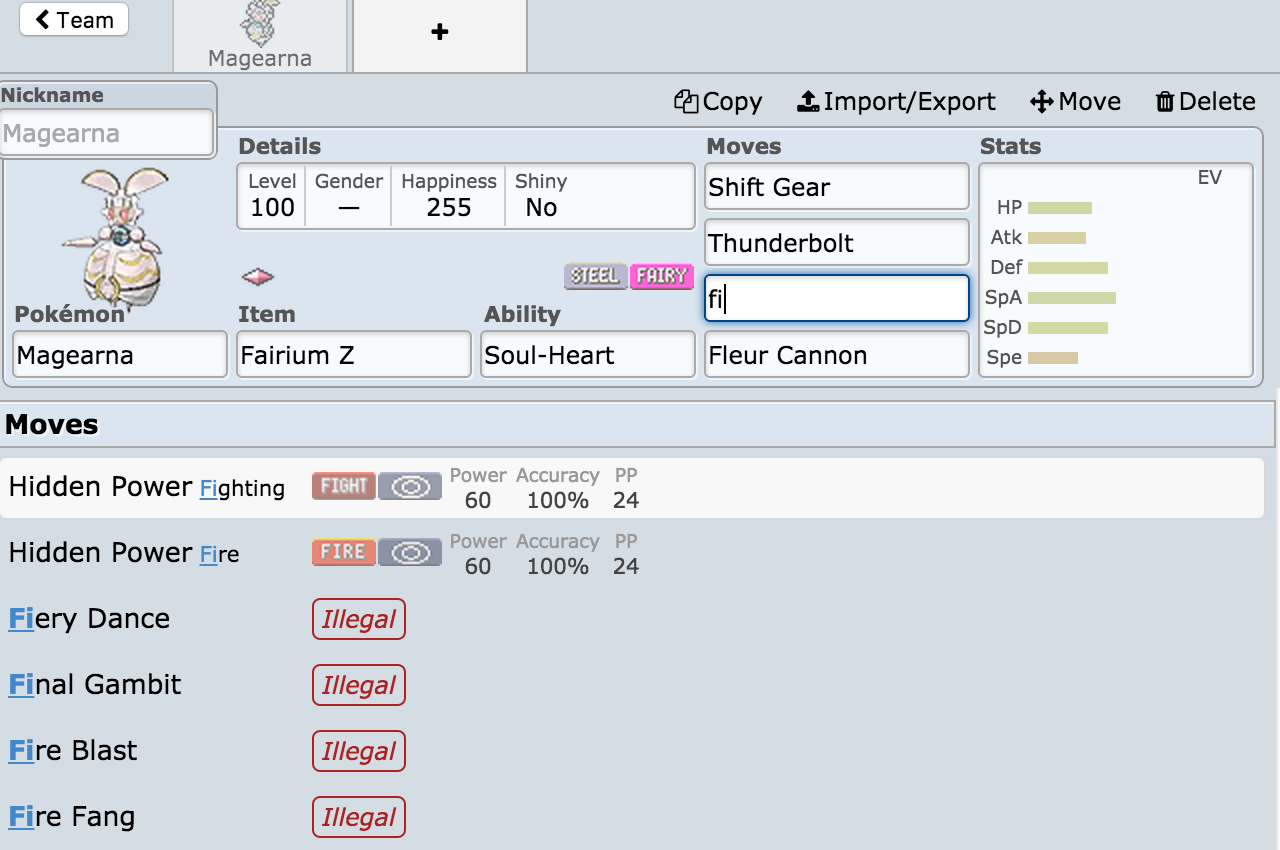1280x850 pixels.
Task: Click the Move button to reorder
Action: click(1075, 101)
